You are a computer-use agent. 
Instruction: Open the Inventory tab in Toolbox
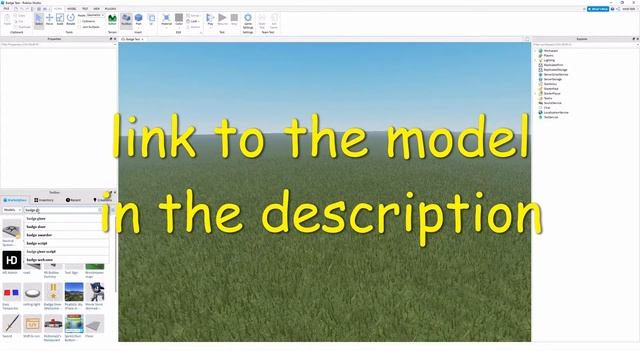click(44, 200)
